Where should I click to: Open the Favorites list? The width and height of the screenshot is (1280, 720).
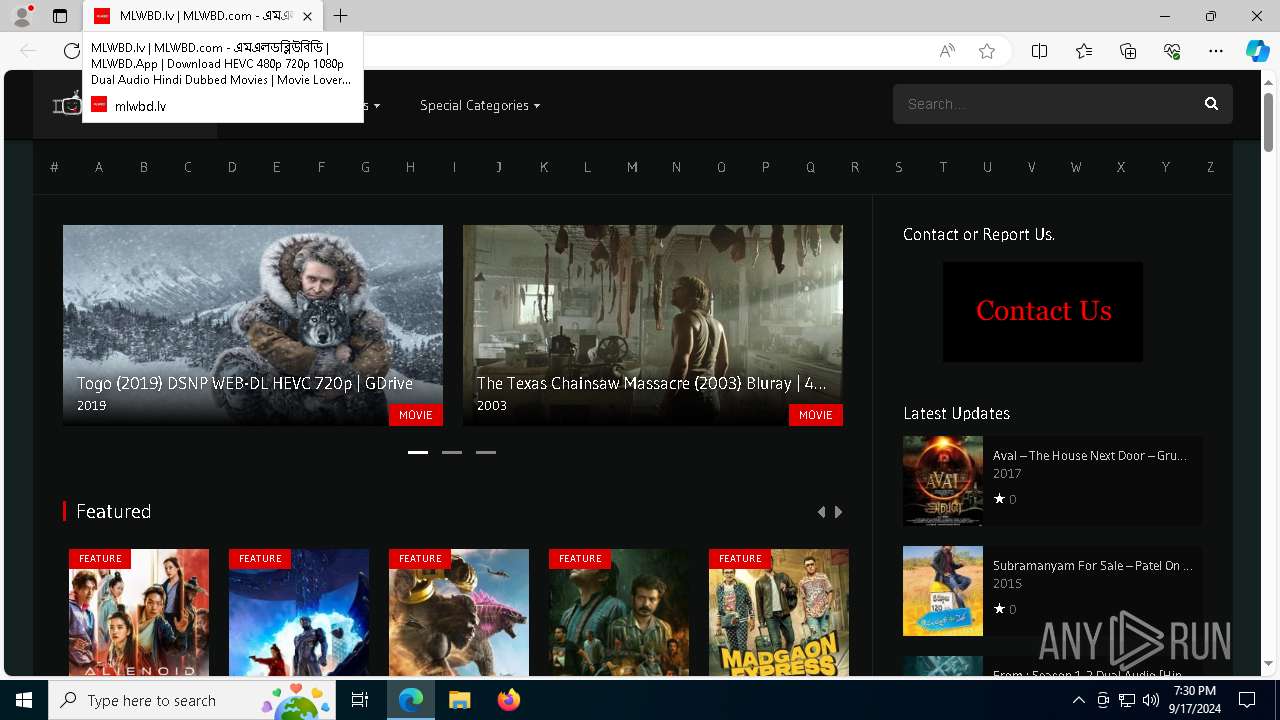pyautogui.click(x=1084, y=51)
